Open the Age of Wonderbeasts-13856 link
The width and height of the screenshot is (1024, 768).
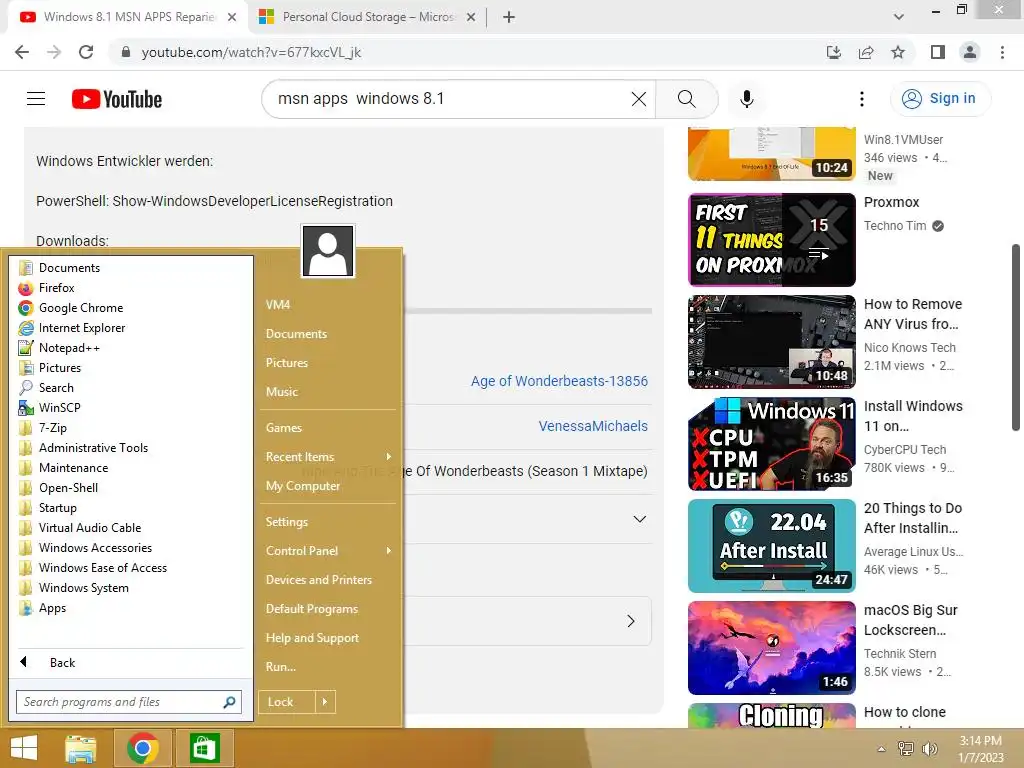coord(559,381)
